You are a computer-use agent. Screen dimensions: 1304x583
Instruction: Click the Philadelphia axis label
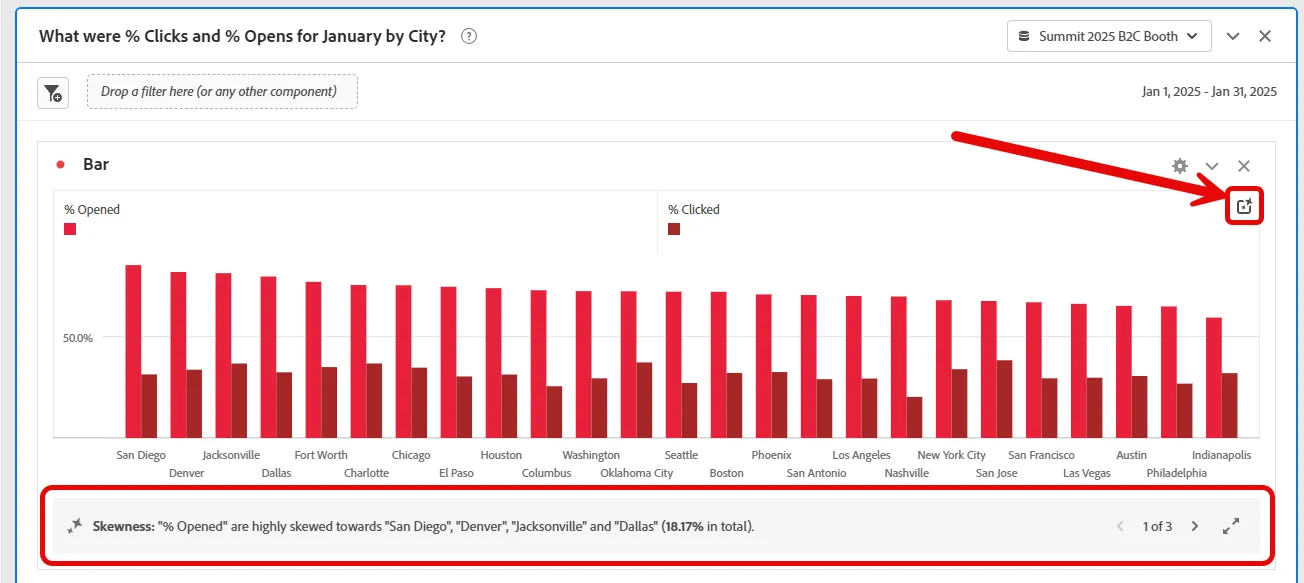tap(1177, 473)
